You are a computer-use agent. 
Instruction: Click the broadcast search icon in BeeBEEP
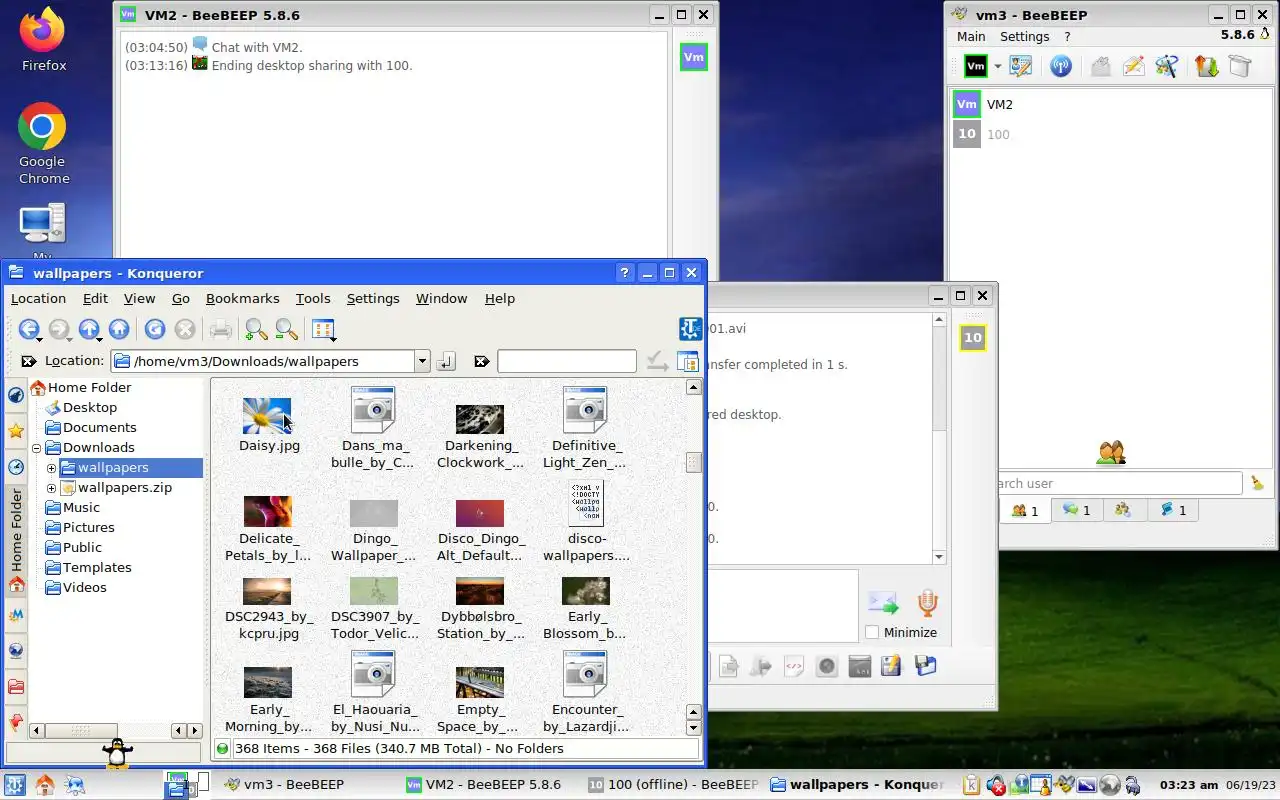(1061, 66)
